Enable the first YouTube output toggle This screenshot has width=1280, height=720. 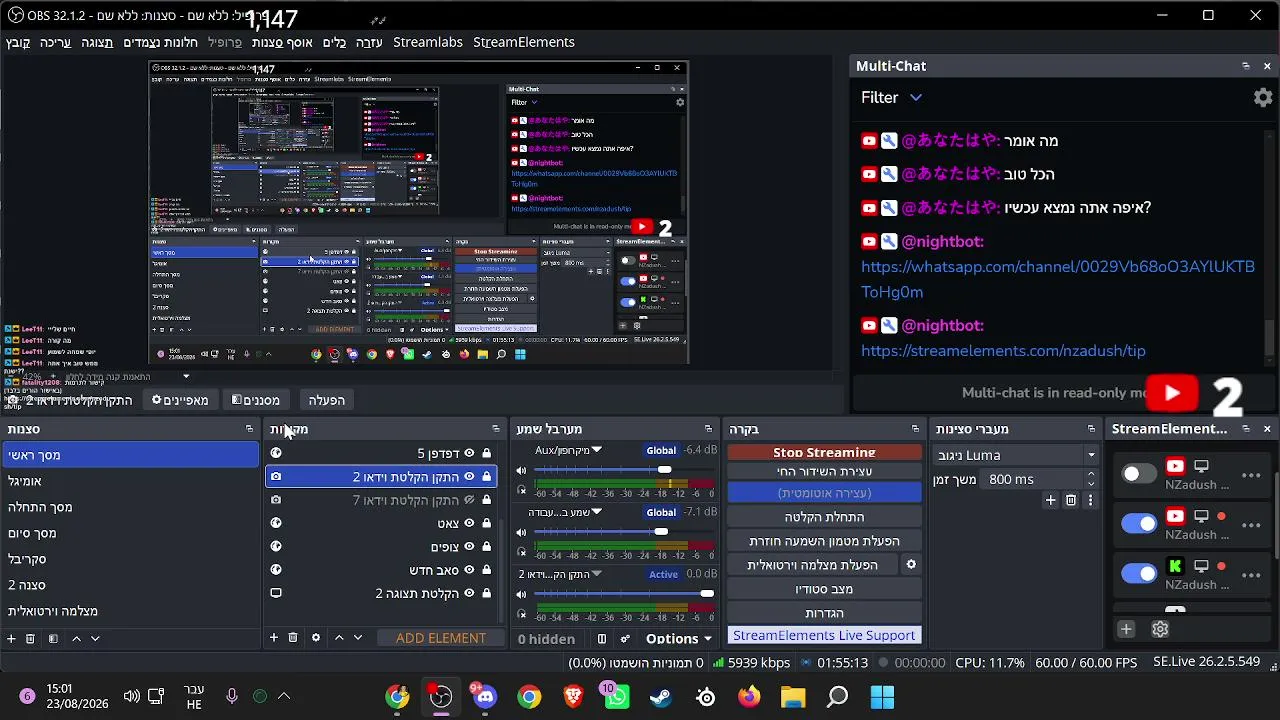[x=1138, y=474]
